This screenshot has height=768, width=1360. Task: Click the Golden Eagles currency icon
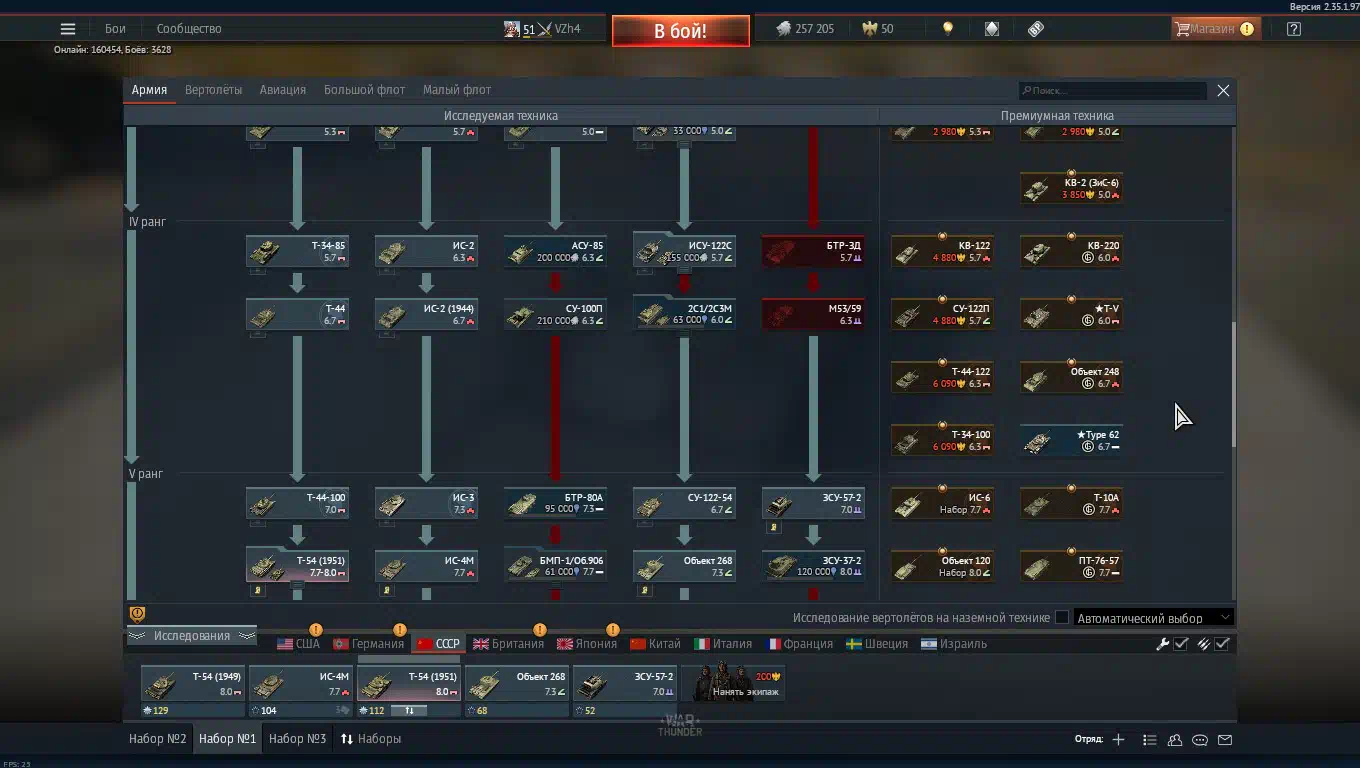[869, 29]
